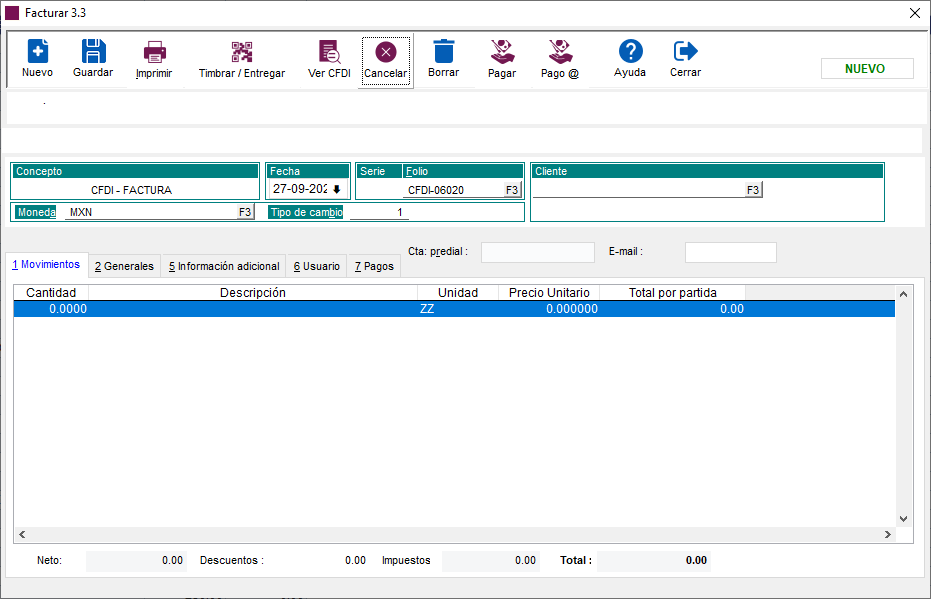Image resolution: width=931 pixels, height=599 pixels.
Task: Click the Folio CFDI-06020 field
Action: (454, 190)
